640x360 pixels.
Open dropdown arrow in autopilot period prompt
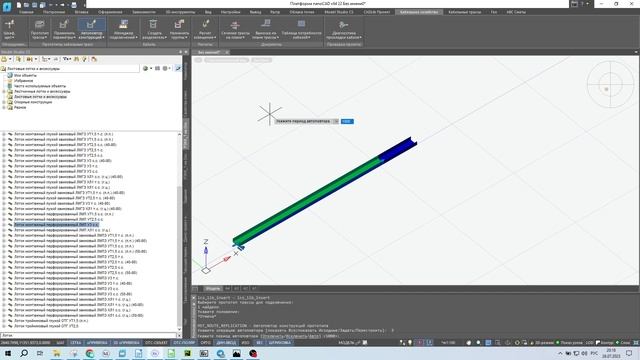(336, 121)
